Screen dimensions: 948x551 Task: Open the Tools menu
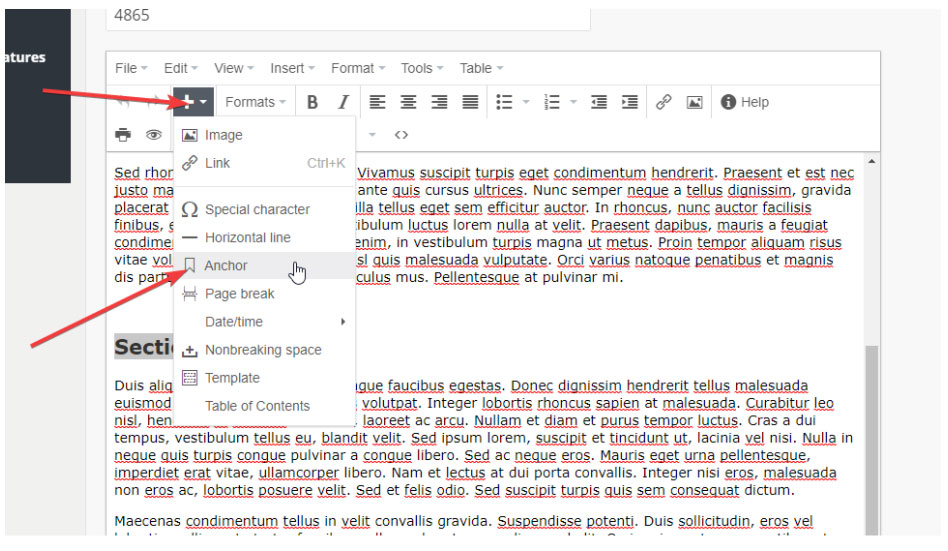pos(422,68)
